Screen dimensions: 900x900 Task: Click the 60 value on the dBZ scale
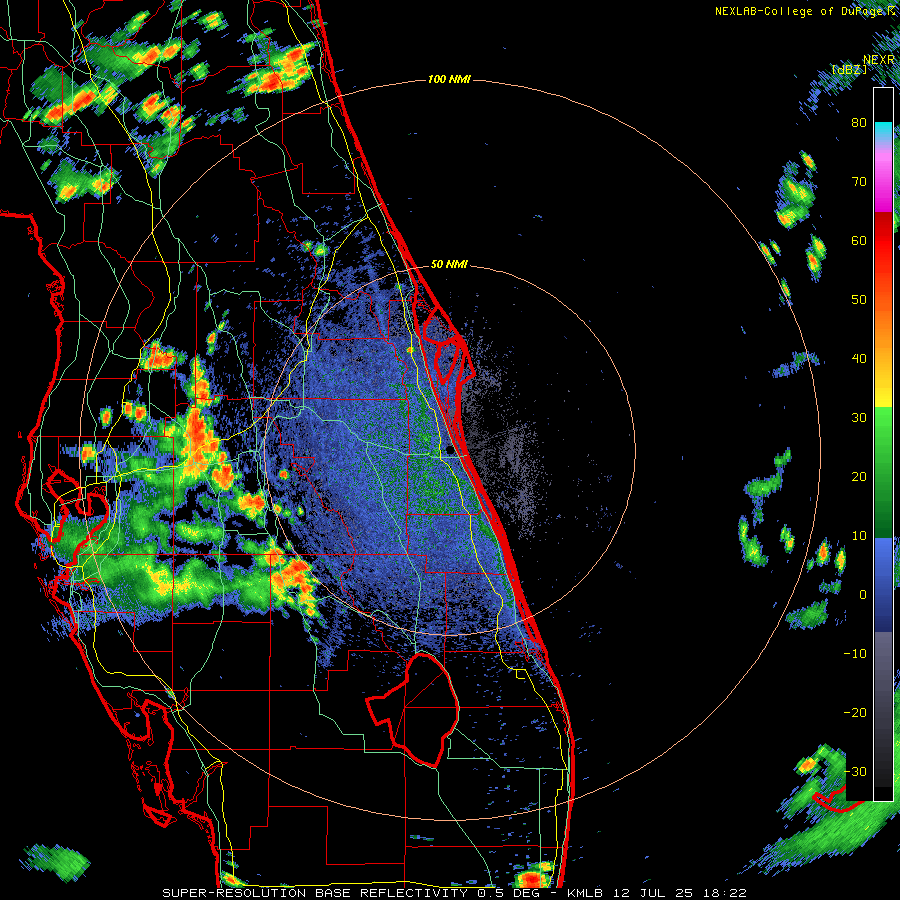pyautogui.click(x=859, y=240)
